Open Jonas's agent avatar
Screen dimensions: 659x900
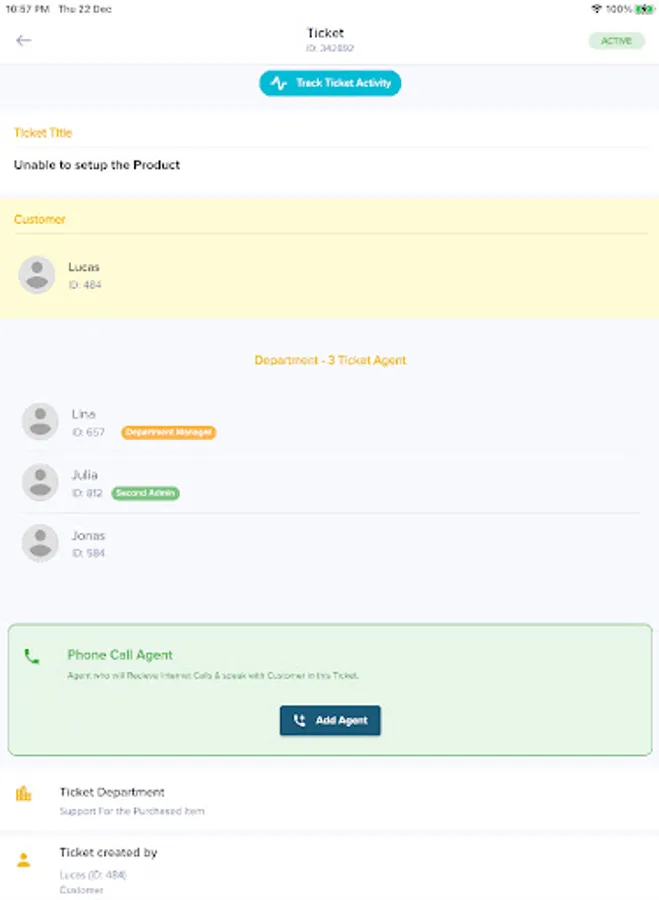pos(40,543)
